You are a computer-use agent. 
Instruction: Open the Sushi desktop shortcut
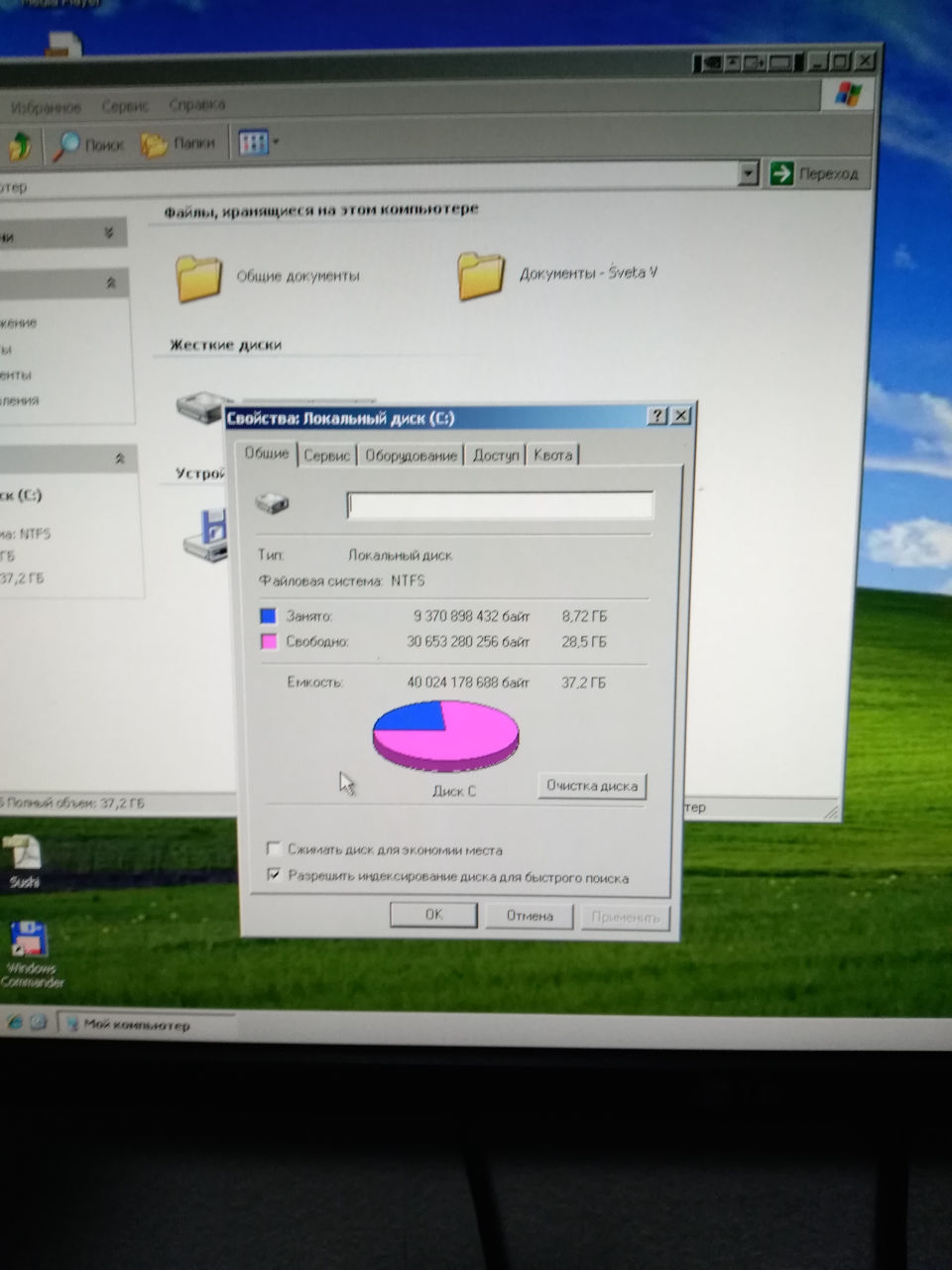click(x=24, y=860)
